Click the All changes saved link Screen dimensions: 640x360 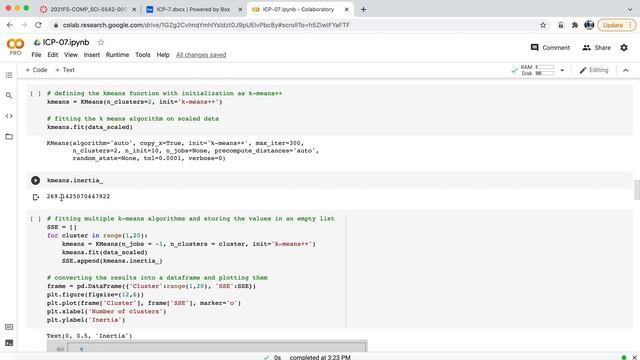pyautogui.click(x=201, y=55)
